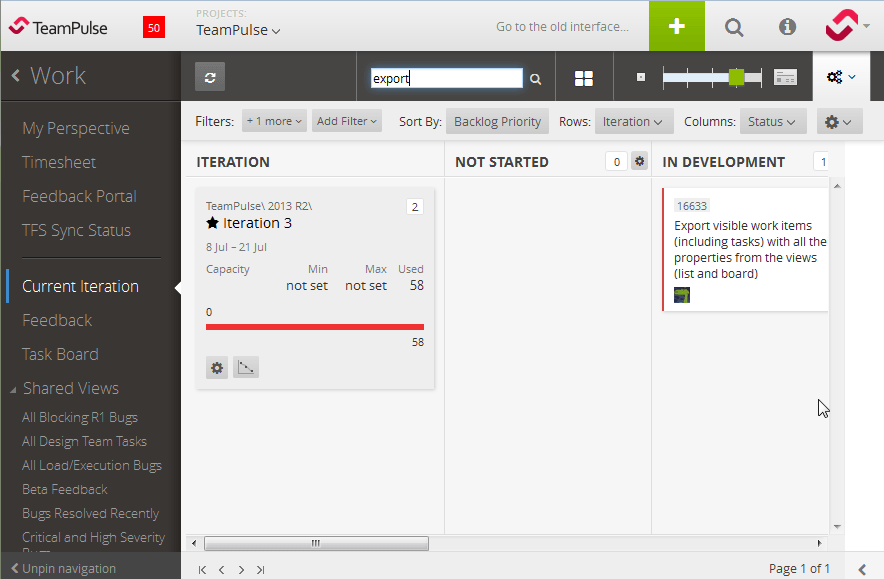The image size is (884, 579).
Task: Go to first page pager icon
Action: tap(202, 570)
